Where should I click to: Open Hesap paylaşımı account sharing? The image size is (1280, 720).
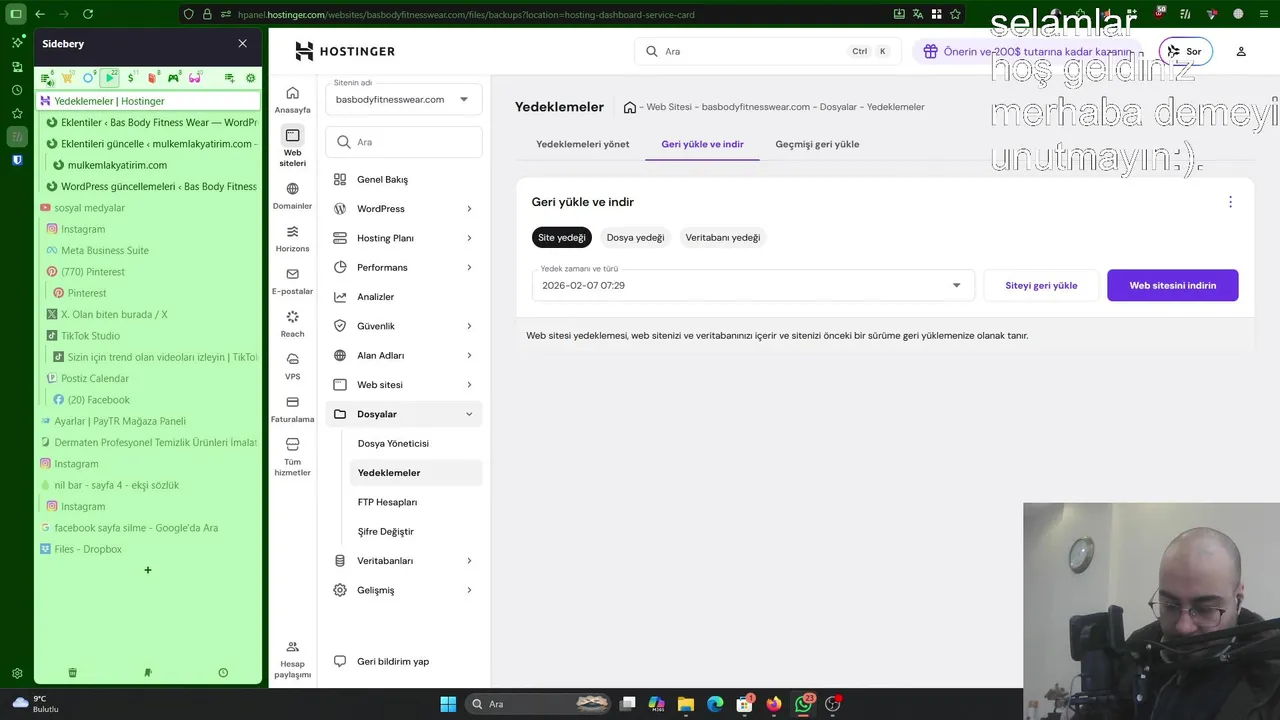tap(292, 660)
